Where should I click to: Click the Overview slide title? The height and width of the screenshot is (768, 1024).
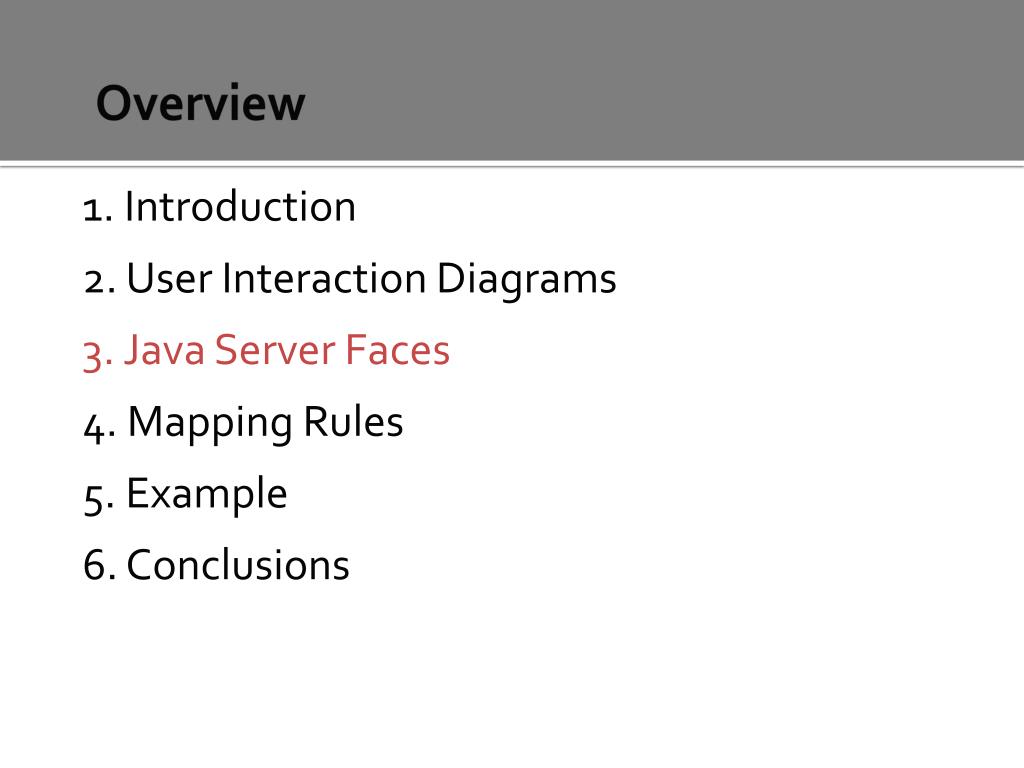coord(200,103)
